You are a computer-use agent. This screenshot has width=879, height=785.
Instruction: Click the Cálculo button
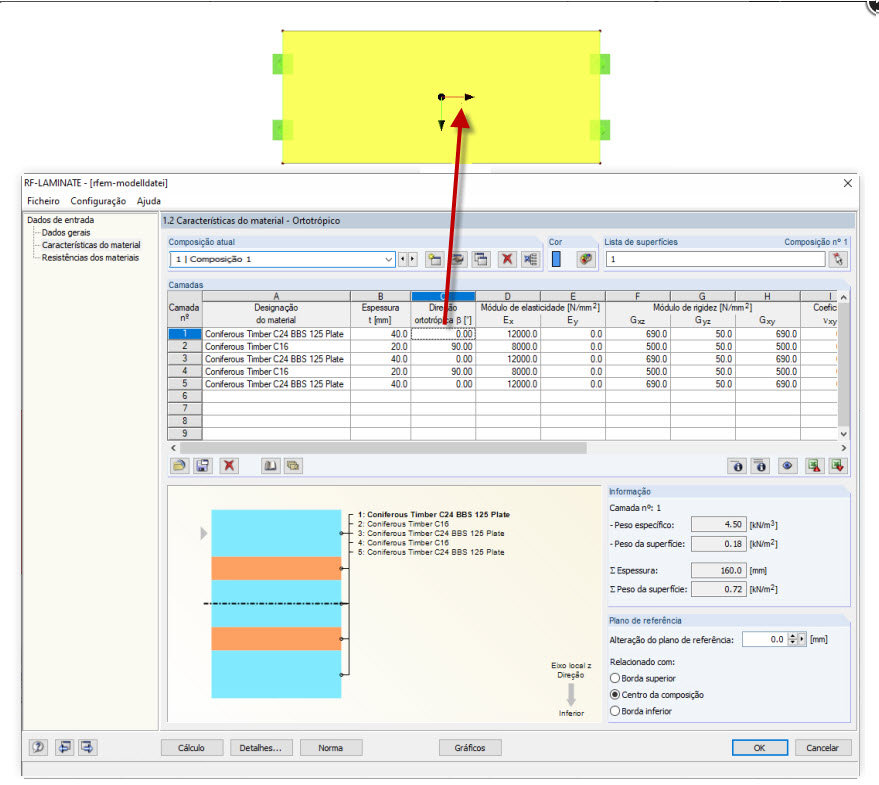(192, 748)
